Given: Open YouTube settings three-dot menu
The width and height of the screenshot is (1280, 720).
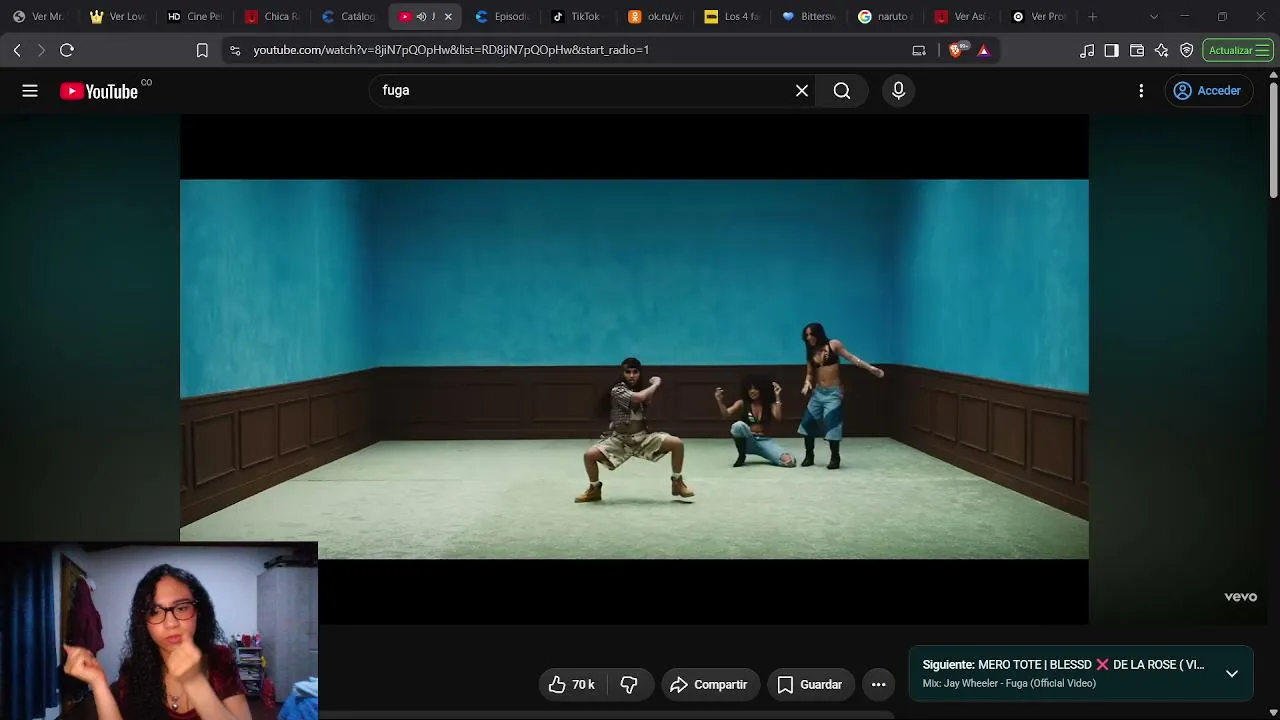Looking at the screenshot, I should [x=1141, y=91].
